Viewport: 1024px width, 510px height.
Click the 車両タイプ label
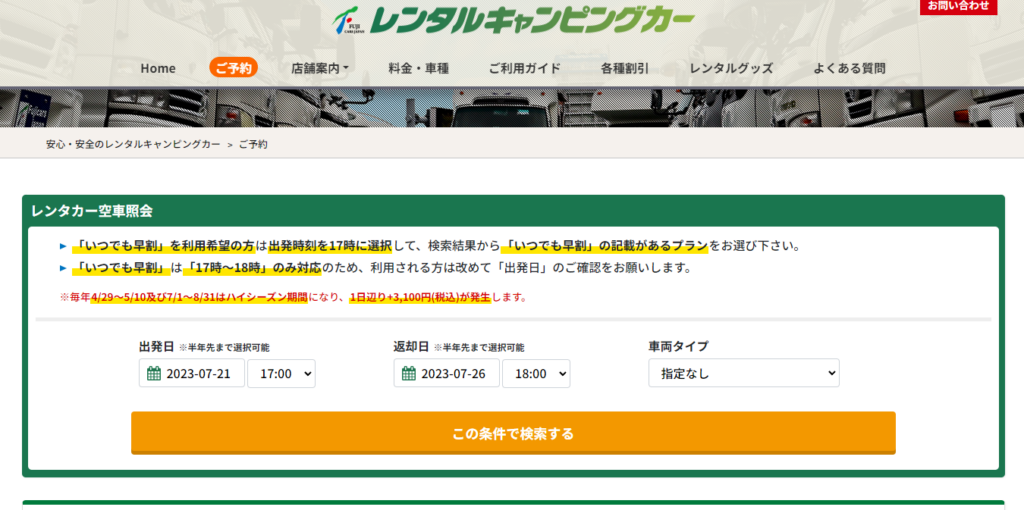tap(679, 346)
